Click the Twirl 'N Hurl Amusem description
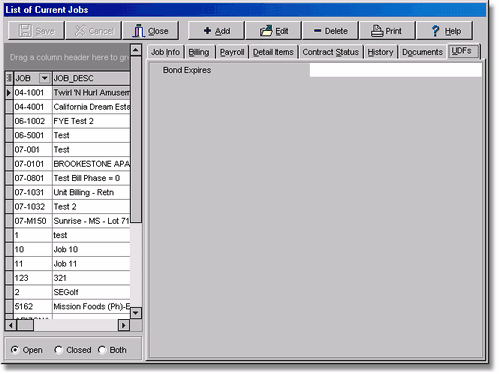Image resolution: width=499 pixels, height=374 pixels. pyautogui.click(x=91, y=93)
